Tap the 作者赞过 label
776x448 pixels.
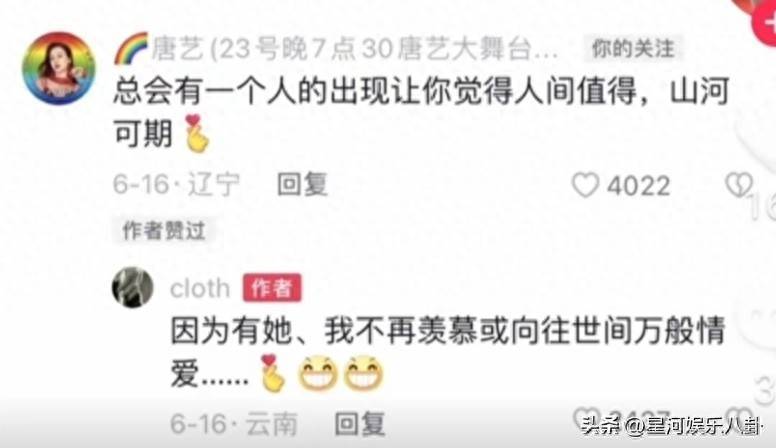pyautogui.click(x=164, y=231)
